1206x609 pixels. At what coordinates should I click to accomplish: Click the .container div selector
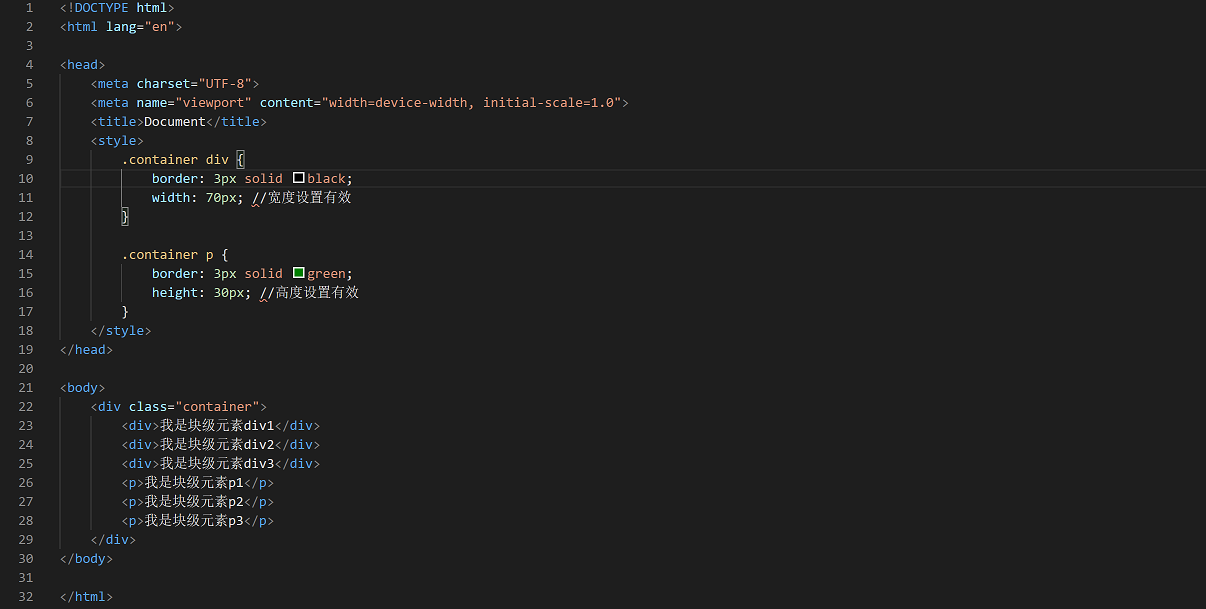pos(175,159)
